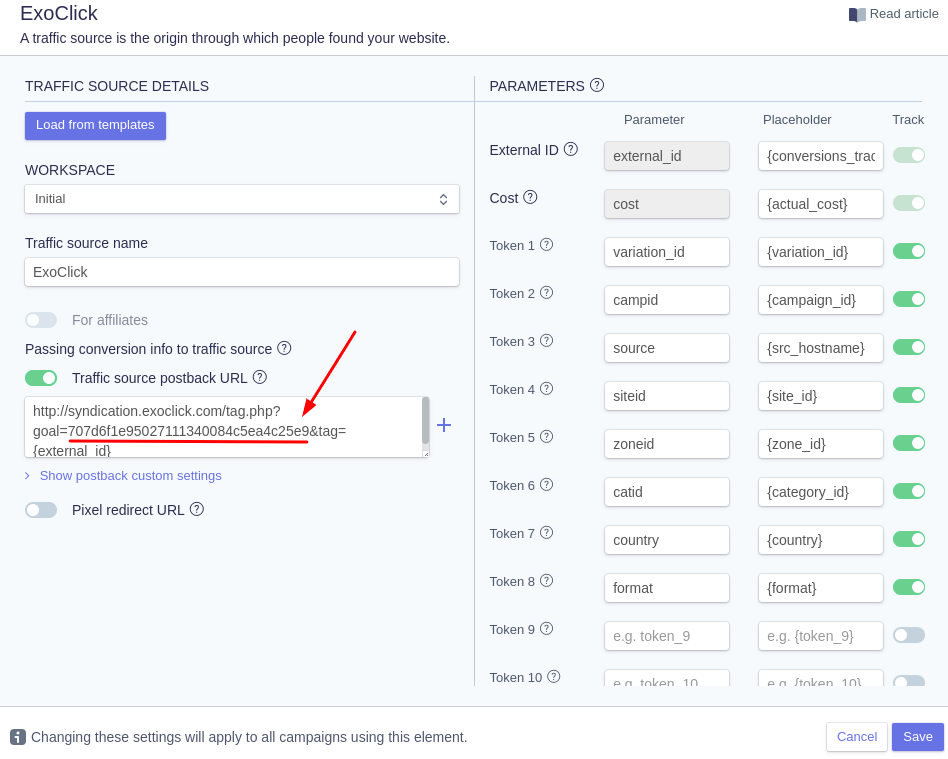948x759 pixels.
Task: Open the Workspace Initial dropdown
Action: 242,199
